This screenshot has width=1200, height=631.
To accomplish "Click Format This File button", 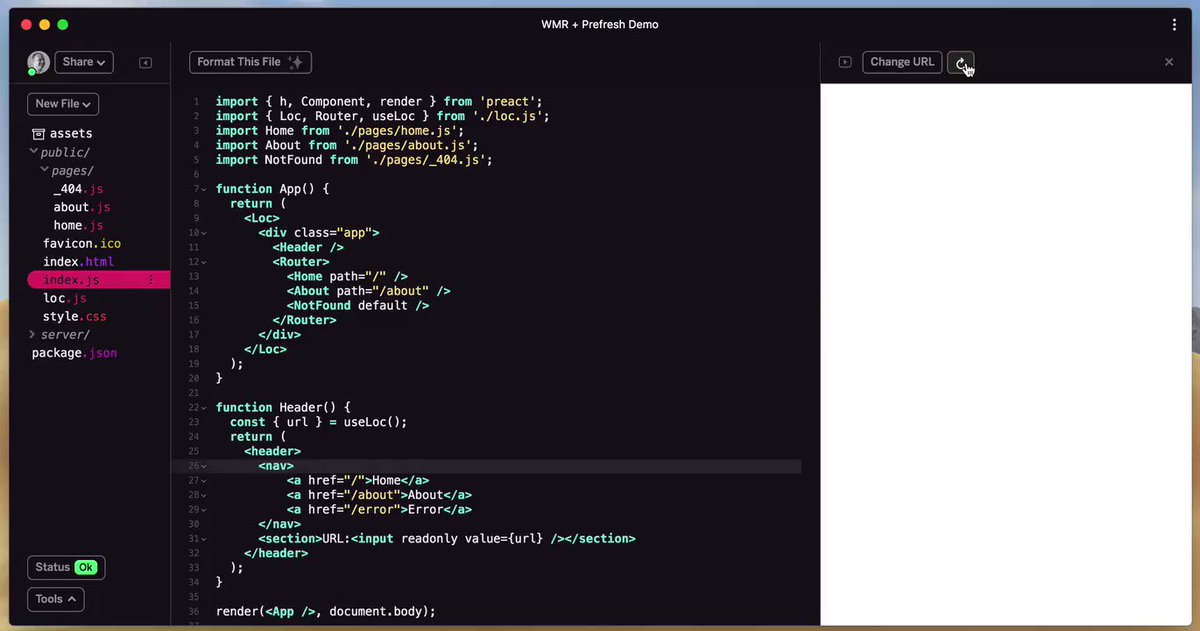I will [250, 62].
